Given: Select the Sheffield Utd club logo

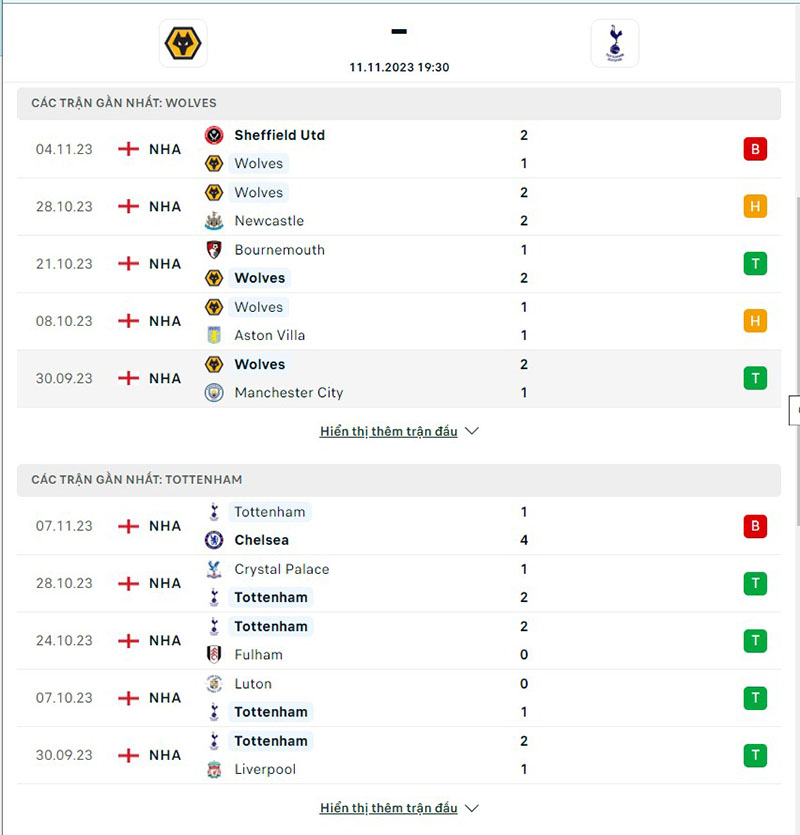Looking at the screenshot, I should tap(214, 135).
